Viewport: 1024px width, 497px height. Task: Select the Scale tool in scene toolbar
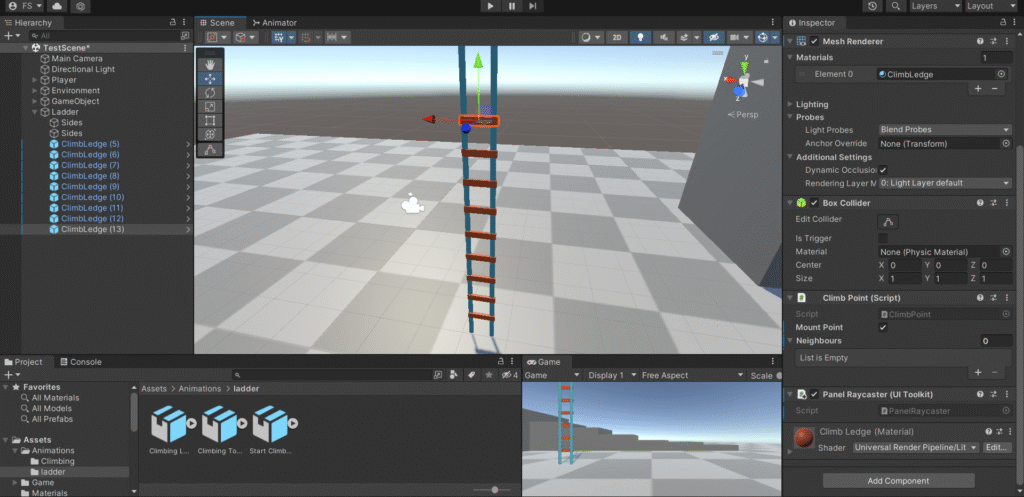click(210, 106)
